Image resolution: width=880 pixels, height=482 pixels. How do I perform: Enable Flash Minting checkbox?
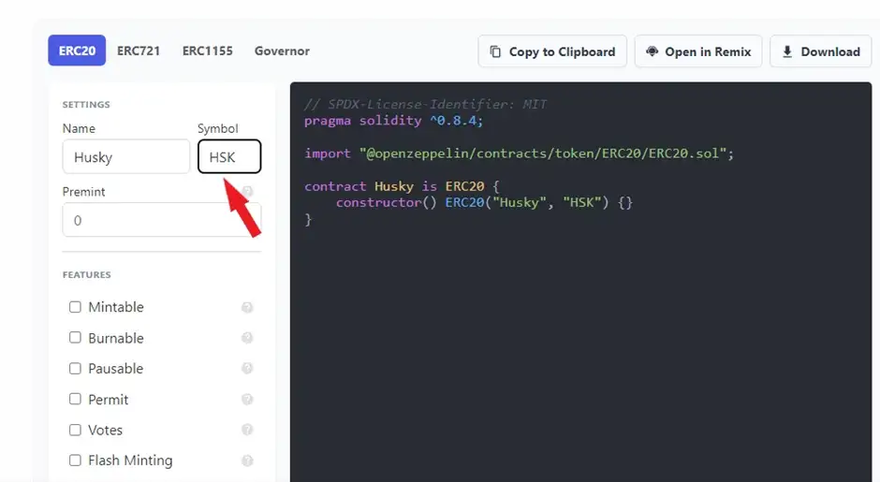tap(75, 461)
